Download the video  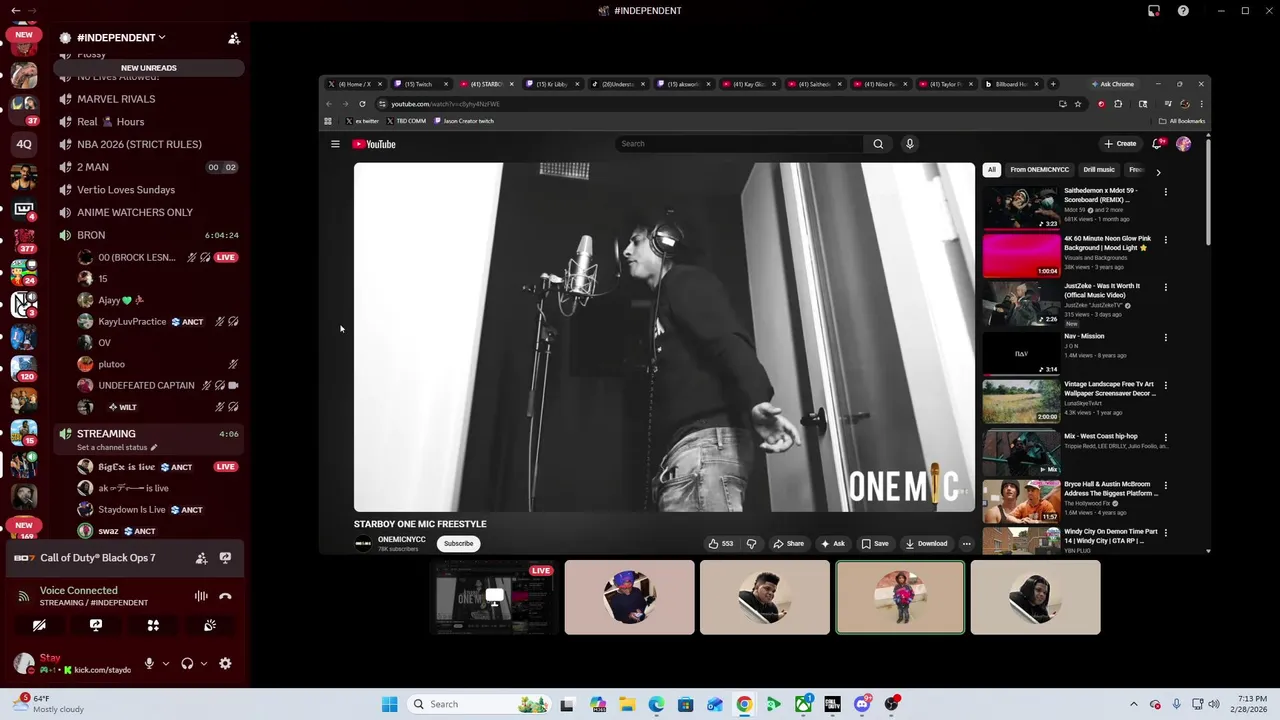(926, 544)
